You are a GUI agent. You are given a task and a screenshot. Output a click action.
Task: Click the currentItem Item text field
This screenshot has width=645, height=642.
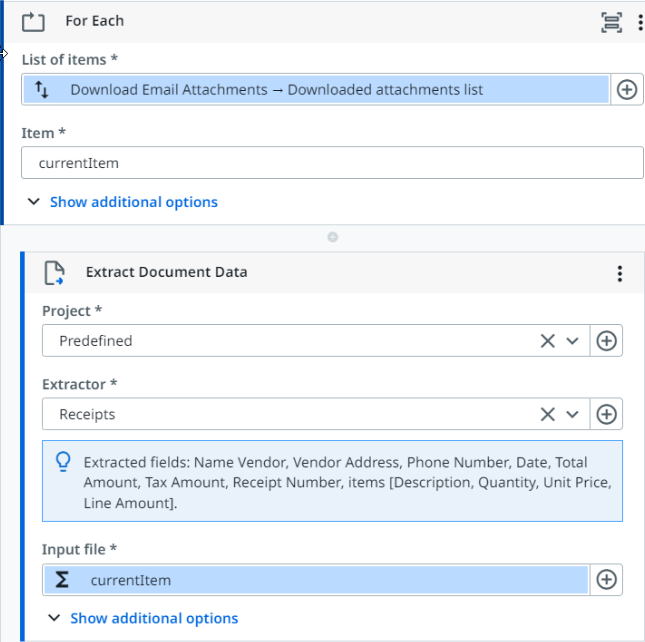click(x=332, y=163)
